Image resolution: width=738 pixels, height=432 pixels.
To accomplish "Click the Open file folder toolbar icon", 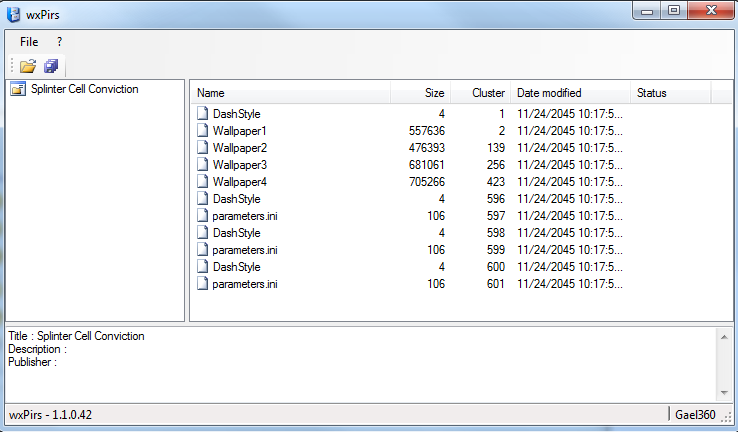I will pyautogui.click(x=28, y=66).
